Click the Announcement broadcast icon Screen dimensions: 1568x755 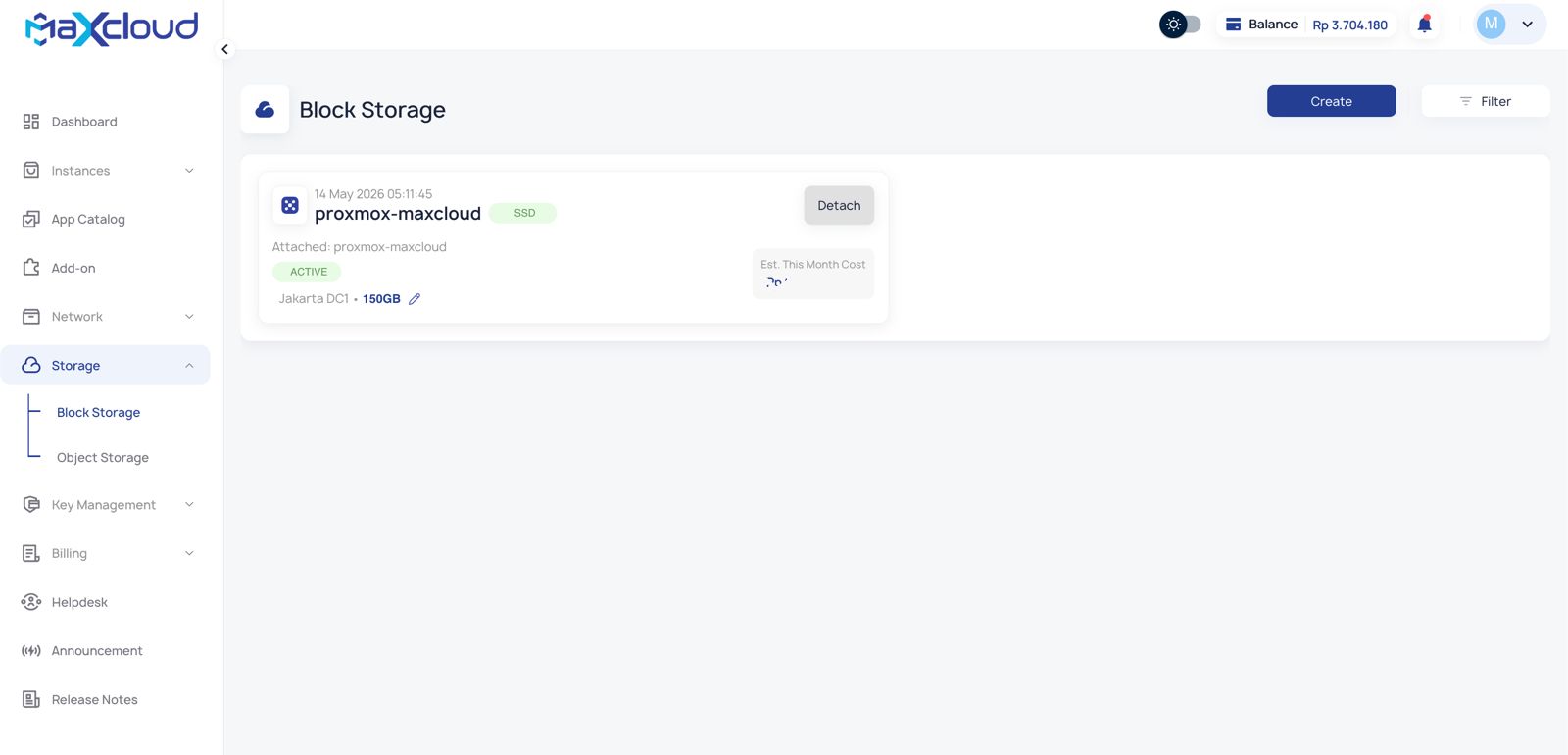click(x=31, y=651)
